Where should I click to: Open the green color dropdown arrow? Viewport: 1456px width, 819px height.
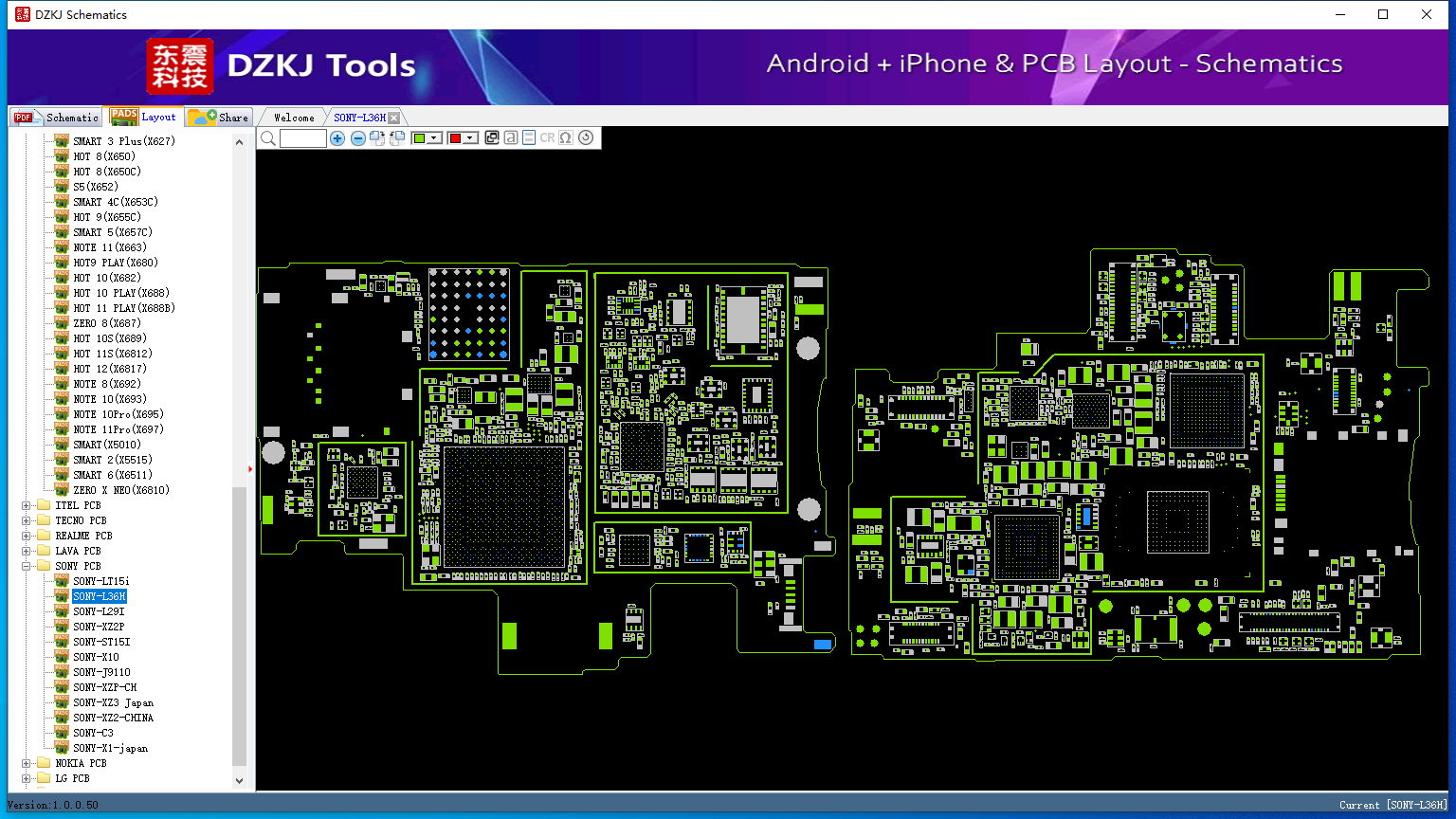coord(433,138)
